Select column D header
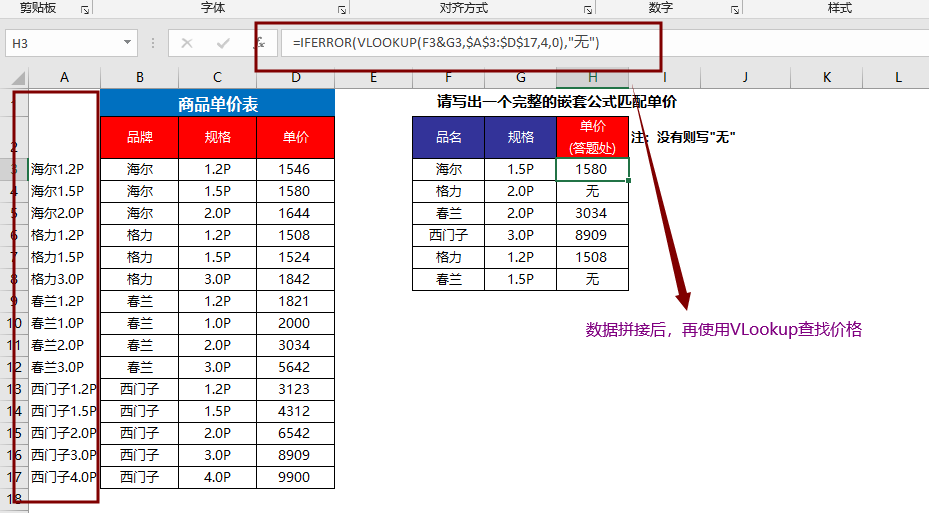The image size is (929, 513). (296, 78)
